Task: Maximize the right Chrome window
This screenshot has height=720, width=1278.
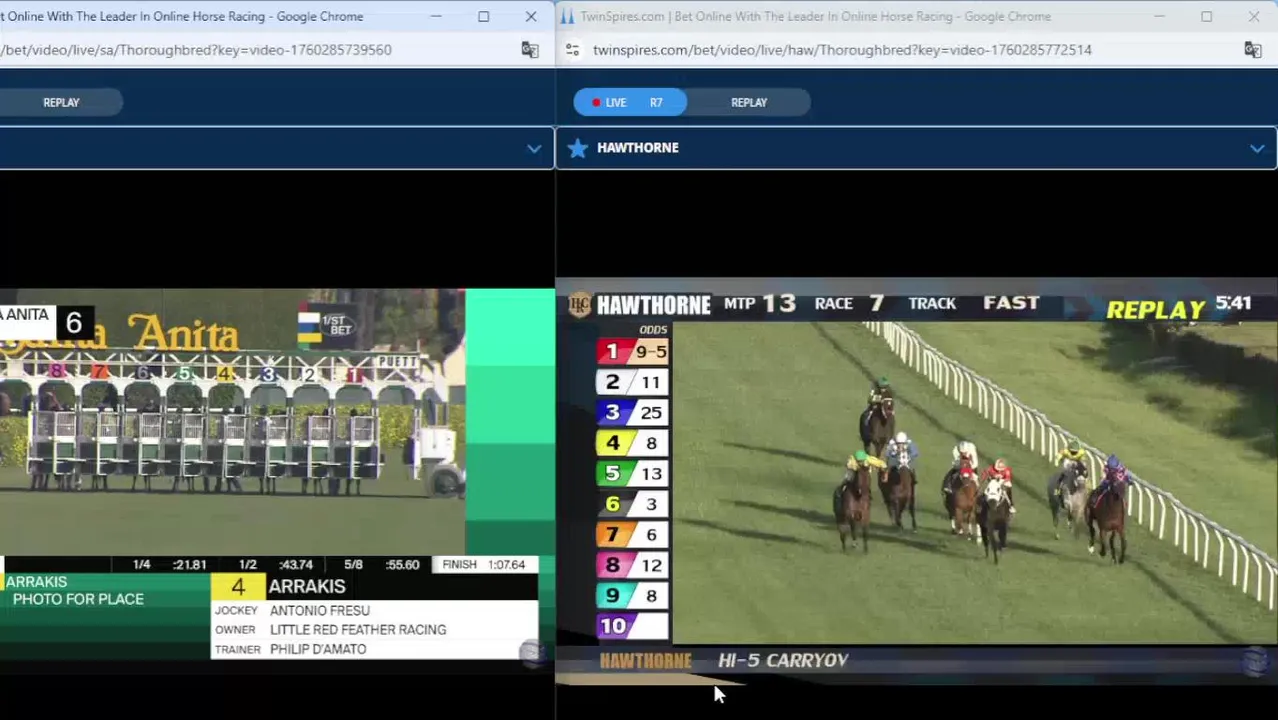Action: 1206,16
